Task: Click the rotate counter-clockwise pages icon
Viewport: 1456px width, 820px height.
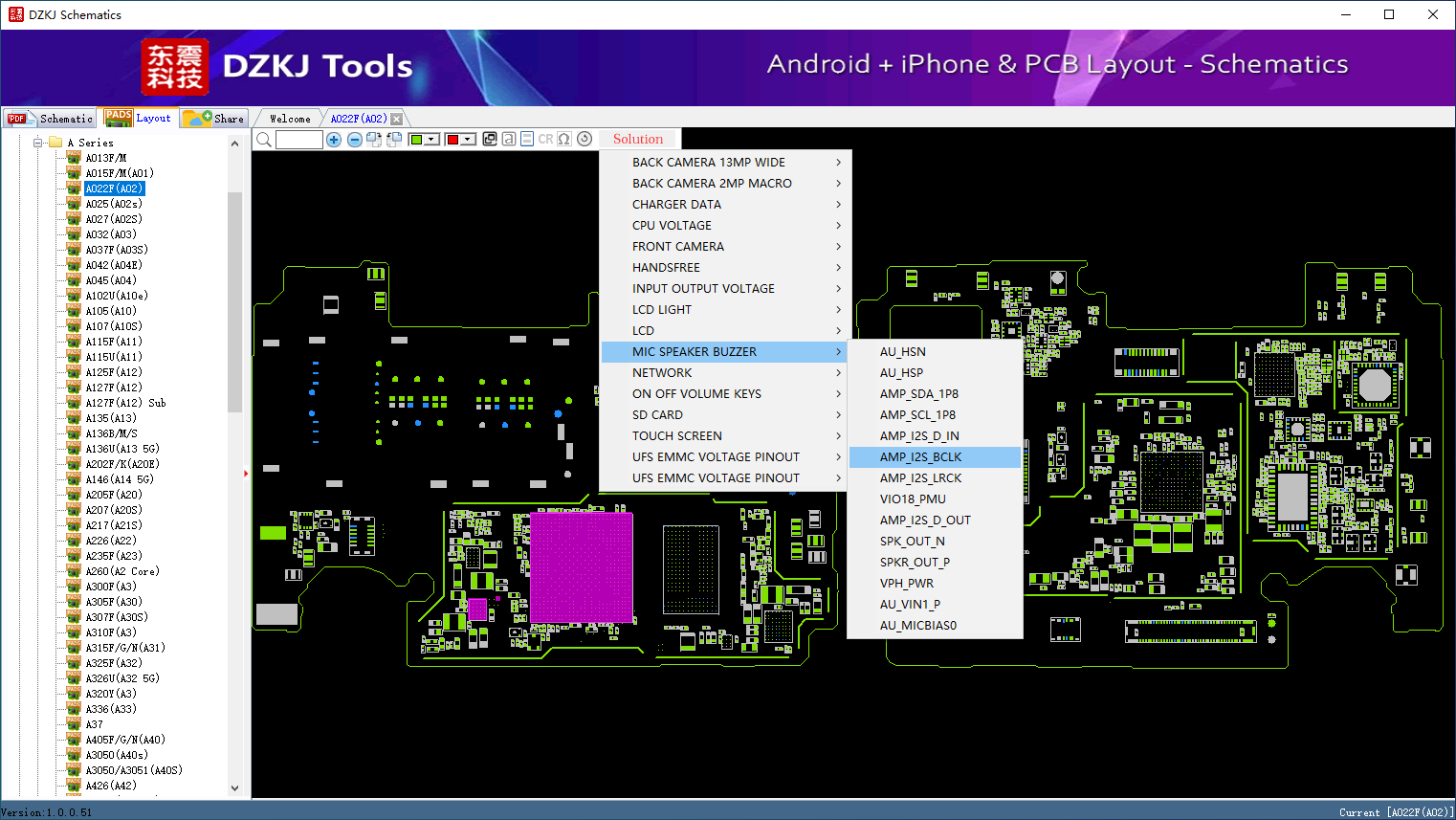Action: click(393, 140)
